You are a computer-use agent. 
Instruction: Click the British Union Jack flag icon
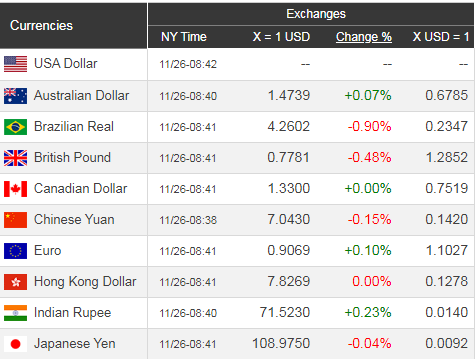[15, 158]
